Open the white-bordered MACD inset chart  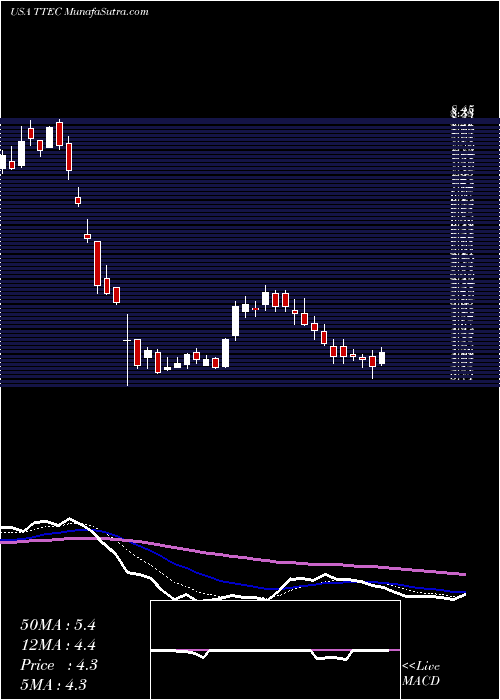pyautogui.click(x=275, y=650)
